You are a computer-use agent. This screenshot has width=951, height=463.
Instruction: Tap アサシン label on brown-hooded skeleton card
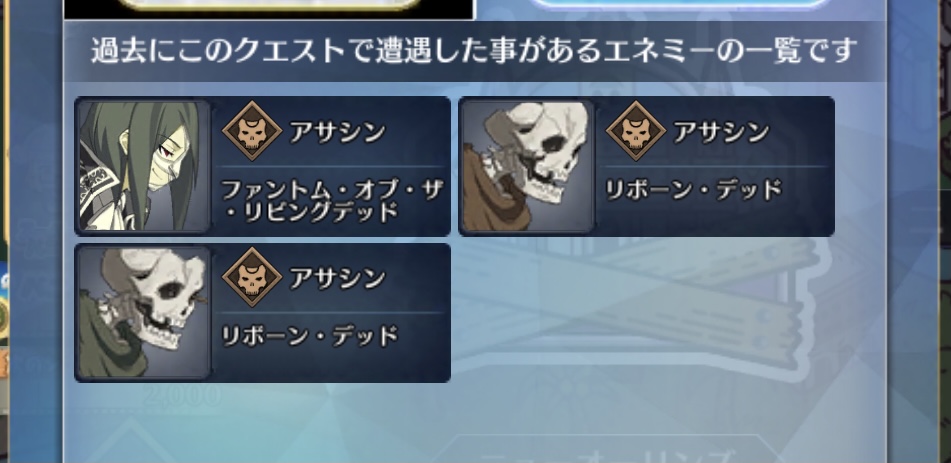[x=721, y=132]
